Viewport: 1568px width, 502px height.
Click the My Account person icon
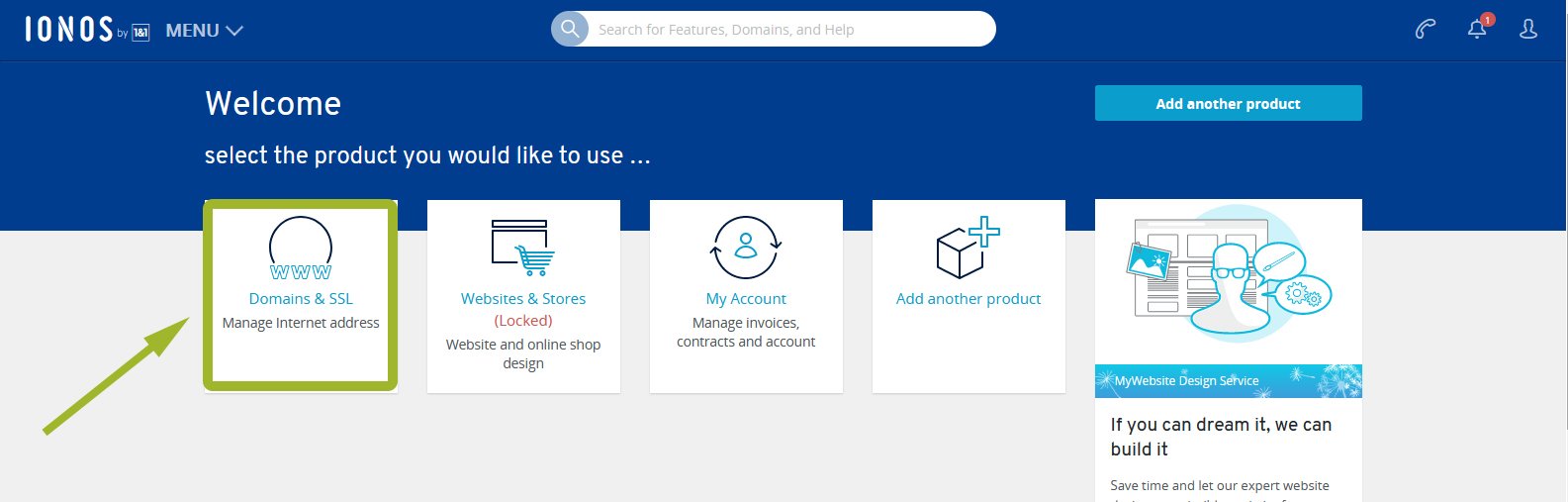pos(746,248)
